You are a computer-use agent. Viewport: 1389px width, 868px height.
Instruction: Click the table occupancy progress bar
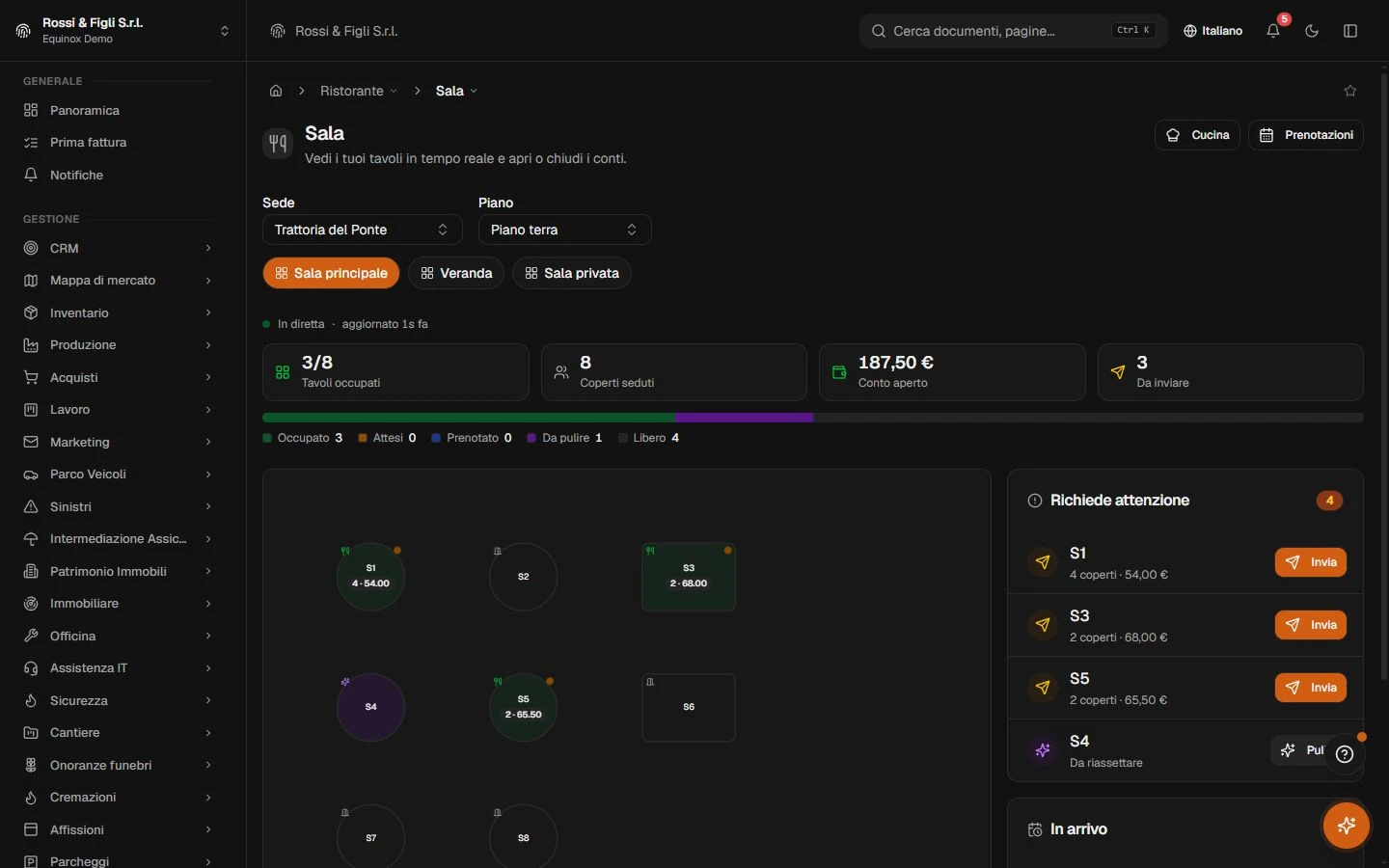tap(813, 418)
